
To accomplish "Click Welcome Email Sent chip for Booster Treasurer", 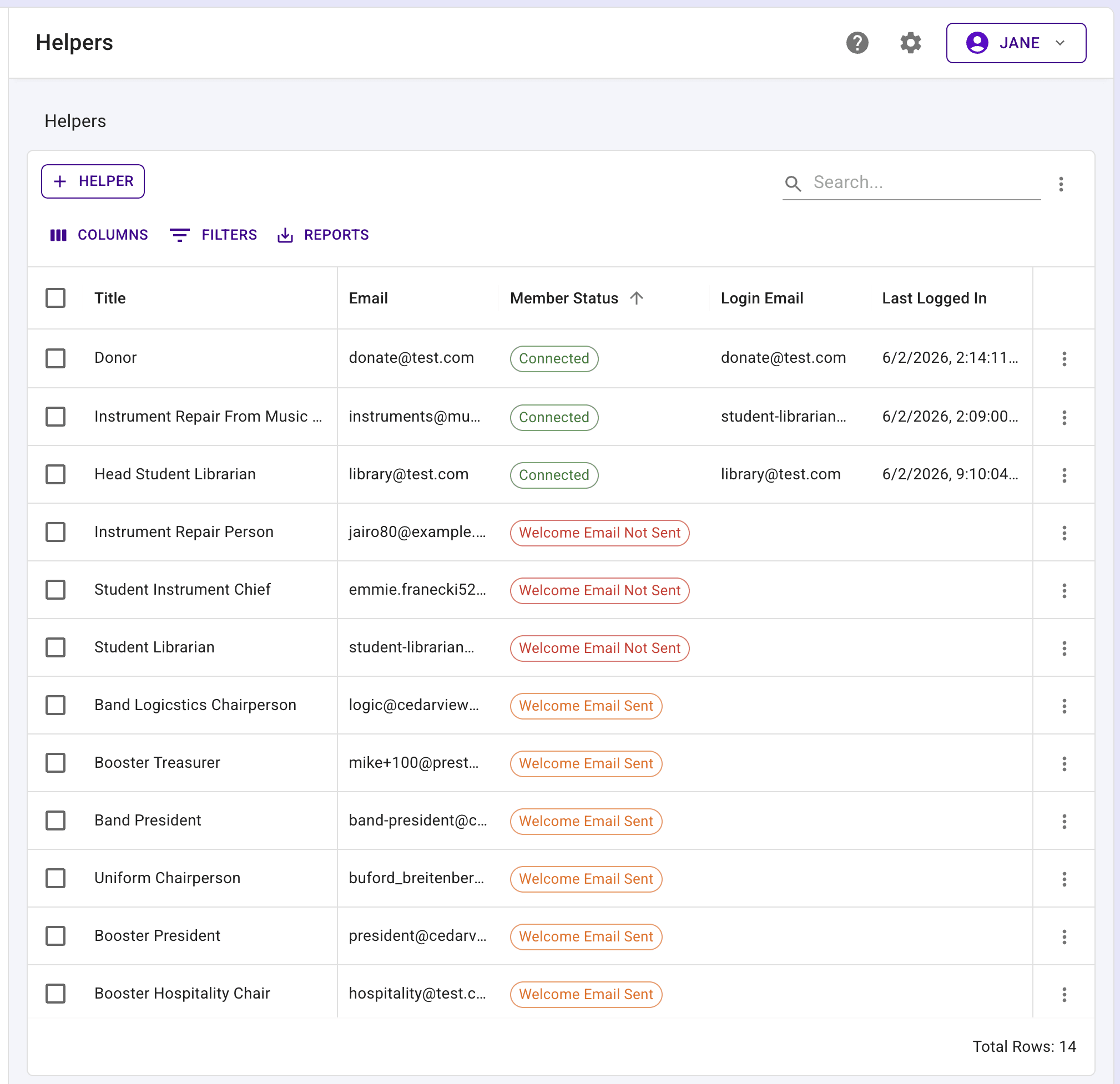I will 586,763.
